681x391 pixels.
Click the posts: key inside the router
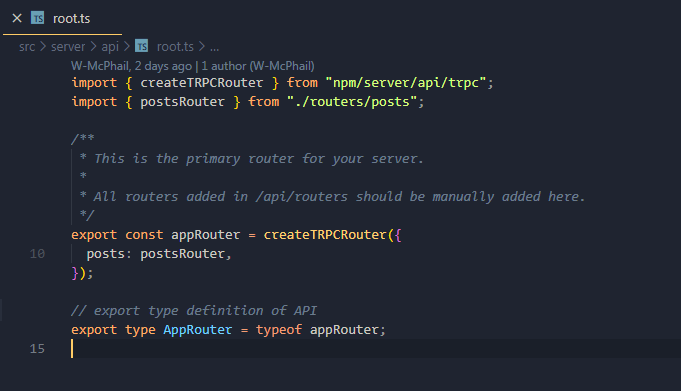point(109,254)
